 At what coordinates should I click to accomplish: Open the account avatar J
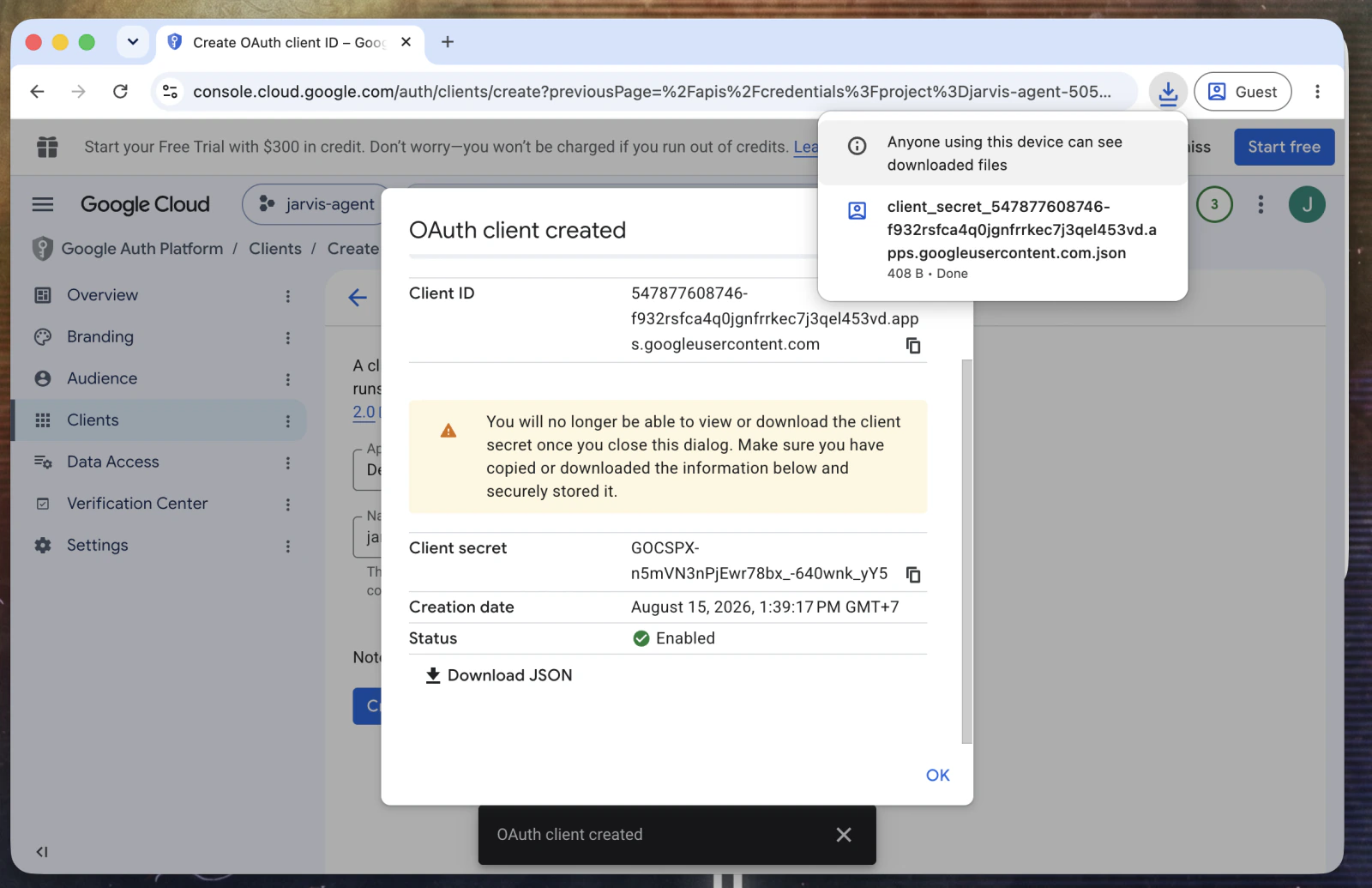click(1307, 204)
